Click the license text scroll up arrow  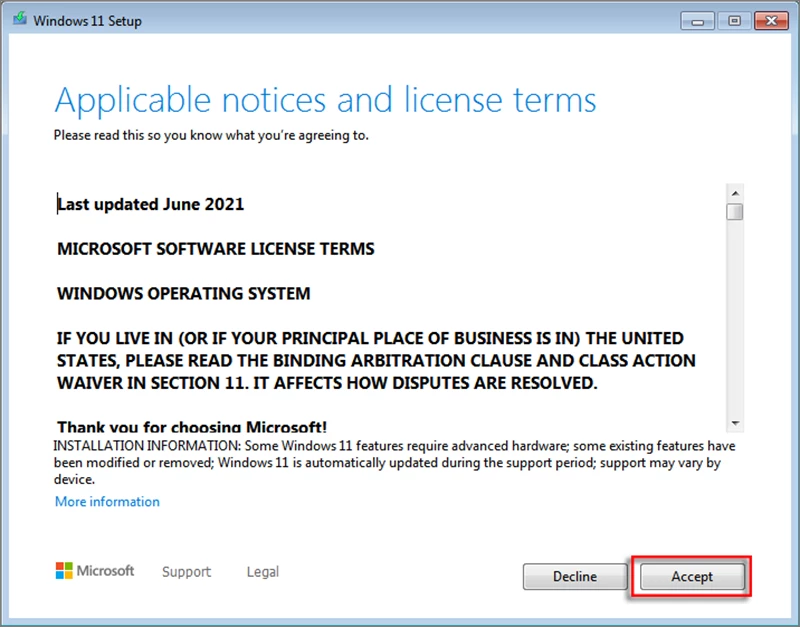735,193
